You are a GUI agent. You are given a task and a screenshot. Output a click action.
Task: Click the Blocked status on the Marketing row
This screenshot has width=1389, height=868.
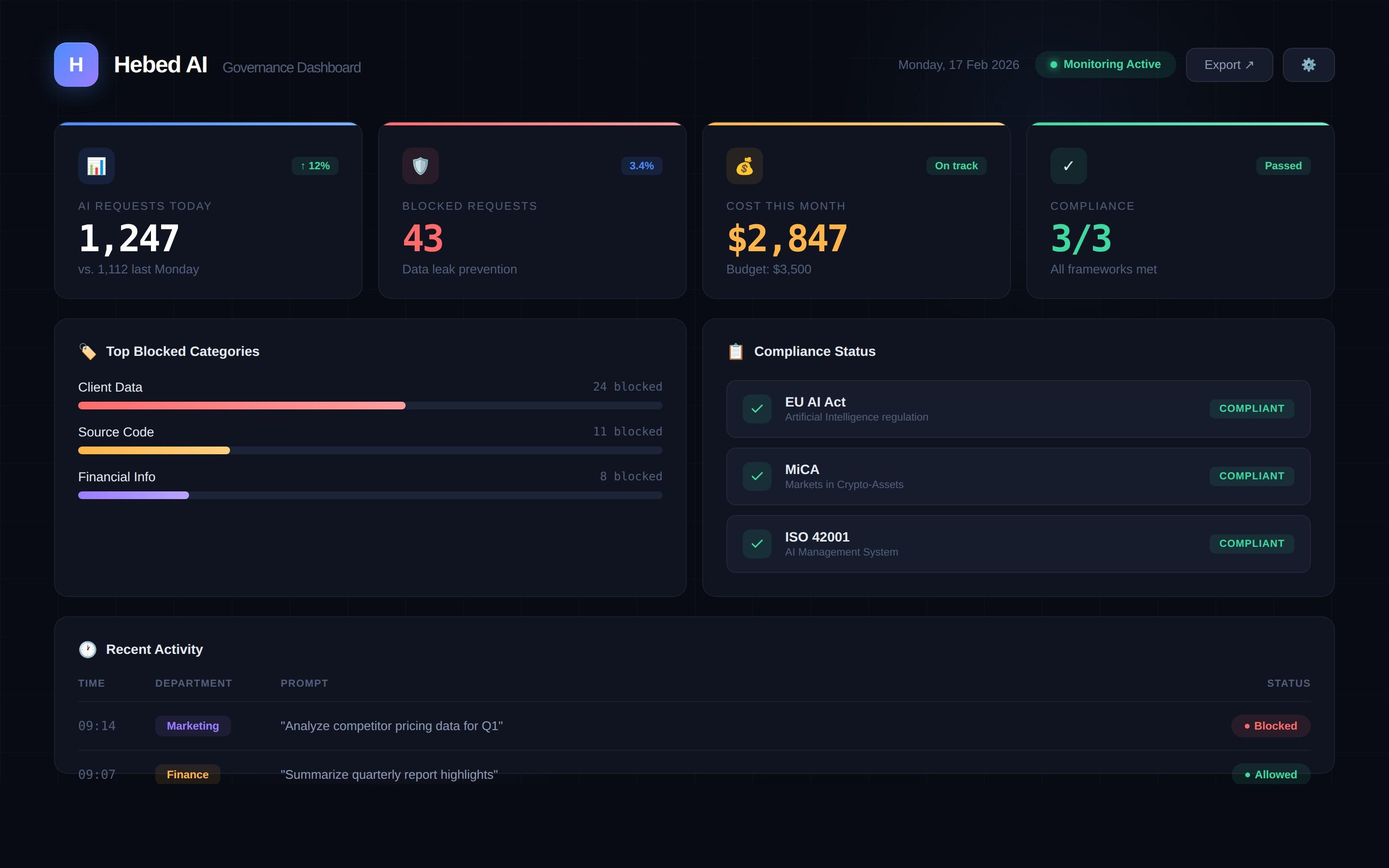tap(1270, 726)
